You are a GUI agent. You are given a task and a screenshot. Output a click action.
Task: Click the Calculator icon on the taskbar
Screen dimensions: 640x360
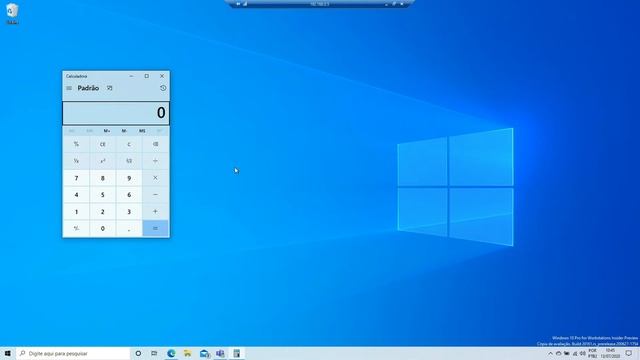tap(237, 353)
